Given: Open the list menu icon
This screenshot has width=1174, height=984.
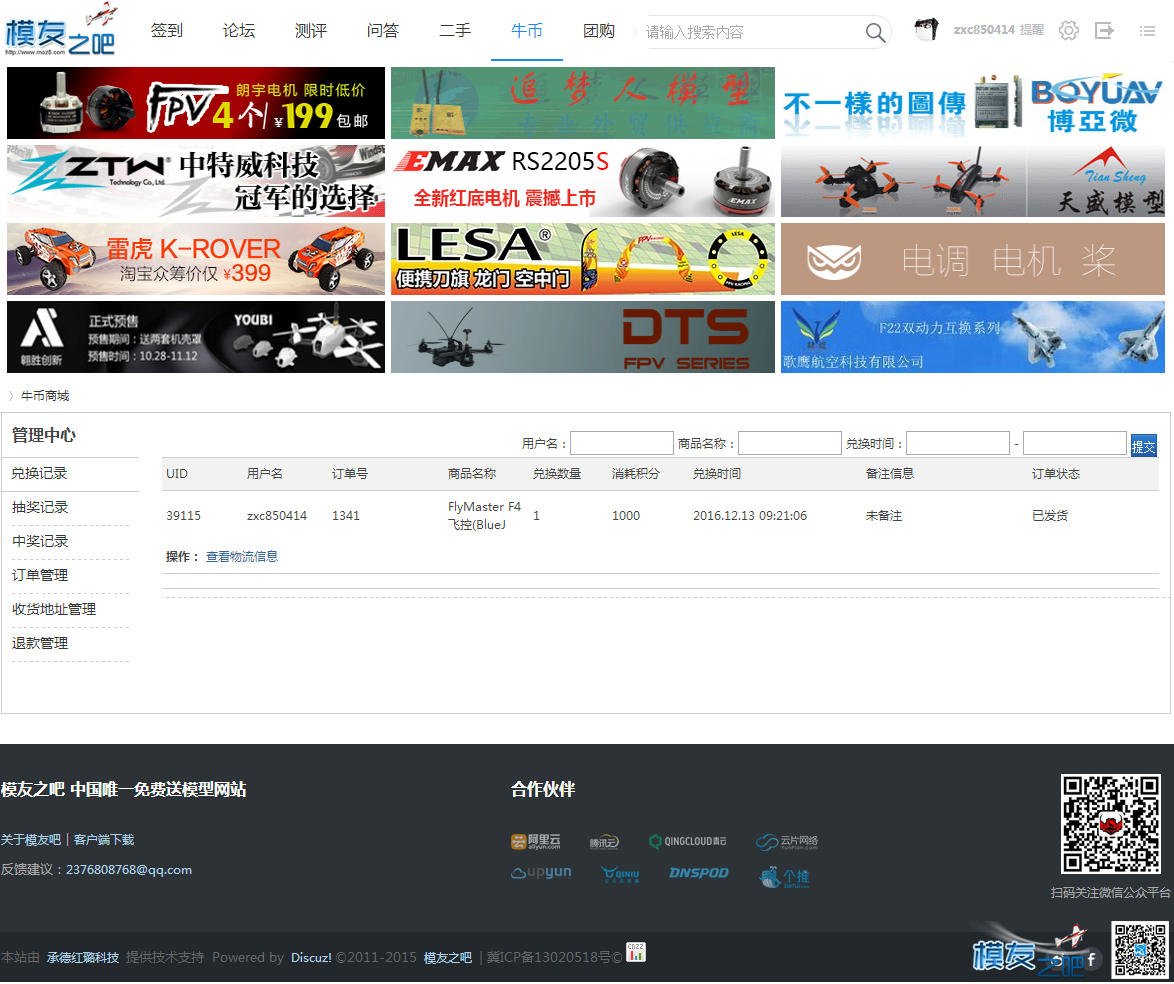Looking at the screenshot, I should point(1147,31).
